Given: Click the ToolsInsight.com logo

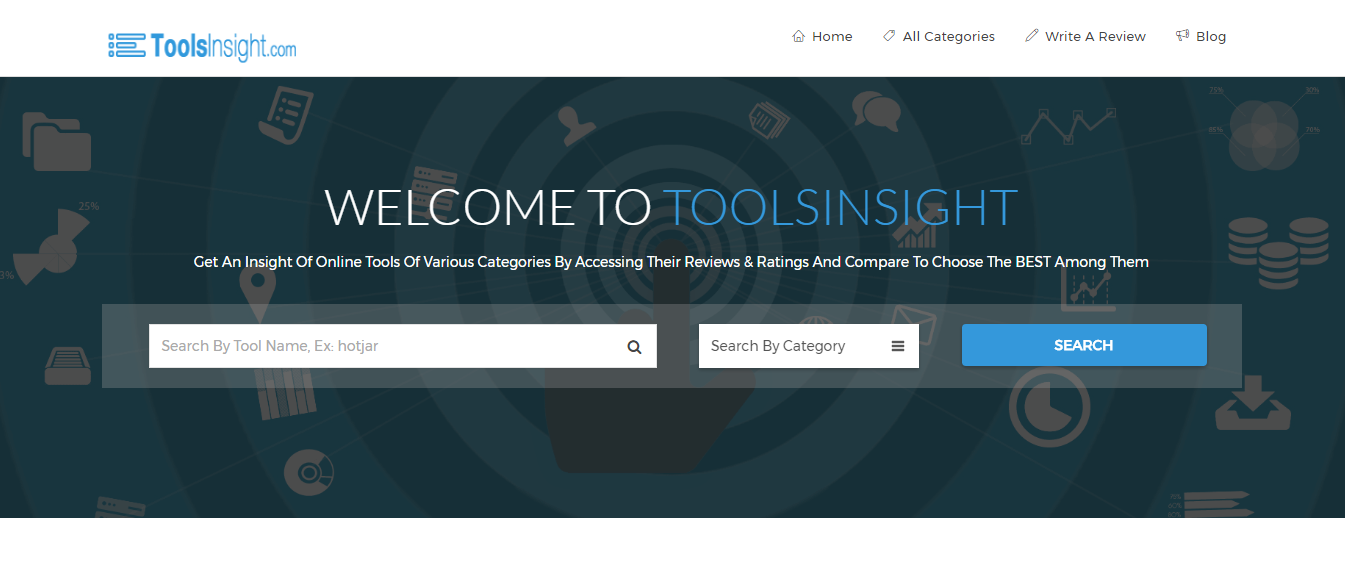Looking at the screenshot, I should point(202,46).
